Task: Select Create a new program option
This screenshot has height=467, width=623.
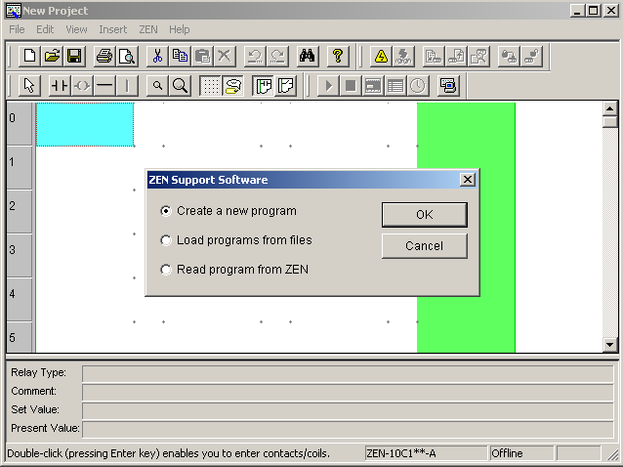Action: click(228, 211)
